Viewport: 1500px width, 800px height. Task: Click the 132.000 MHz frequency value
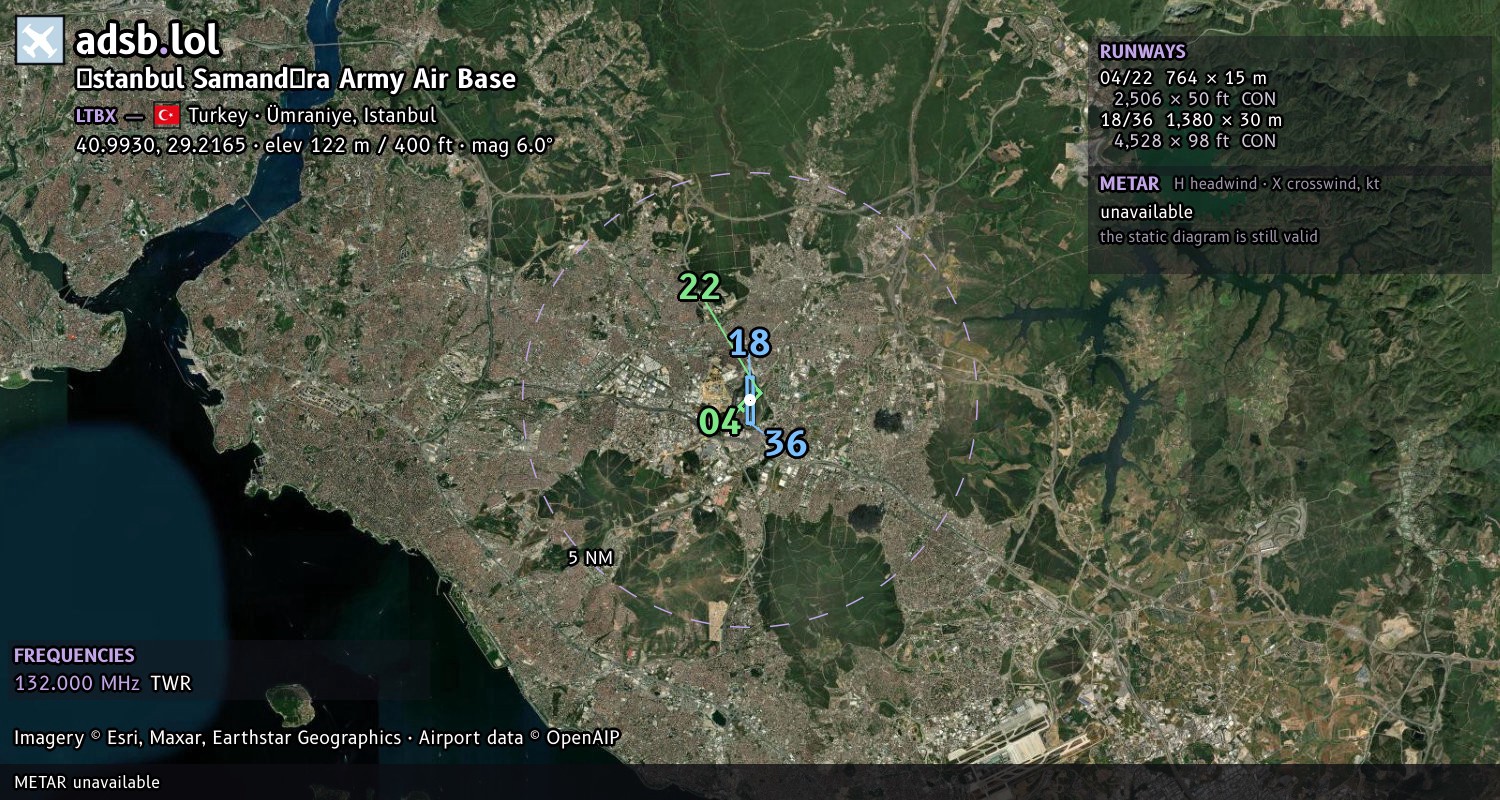click(x=77, y=684)
